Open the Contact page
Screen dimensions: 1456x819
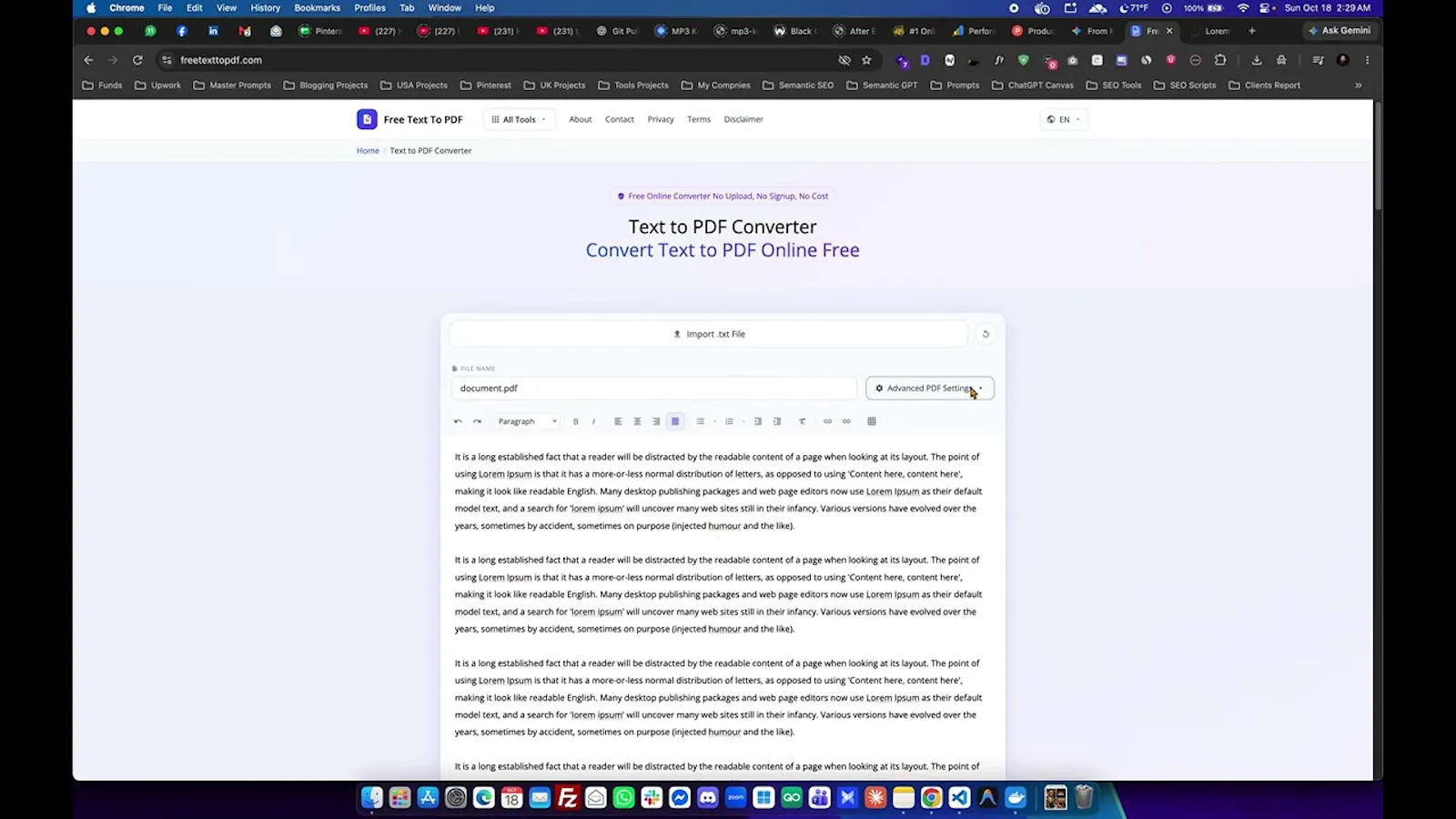point(620,119)
